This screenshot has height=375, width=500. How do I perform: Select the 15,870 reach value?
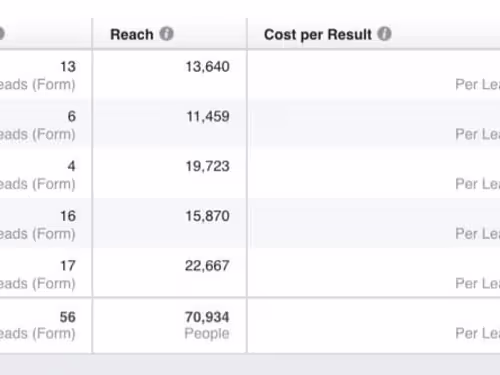207,216
